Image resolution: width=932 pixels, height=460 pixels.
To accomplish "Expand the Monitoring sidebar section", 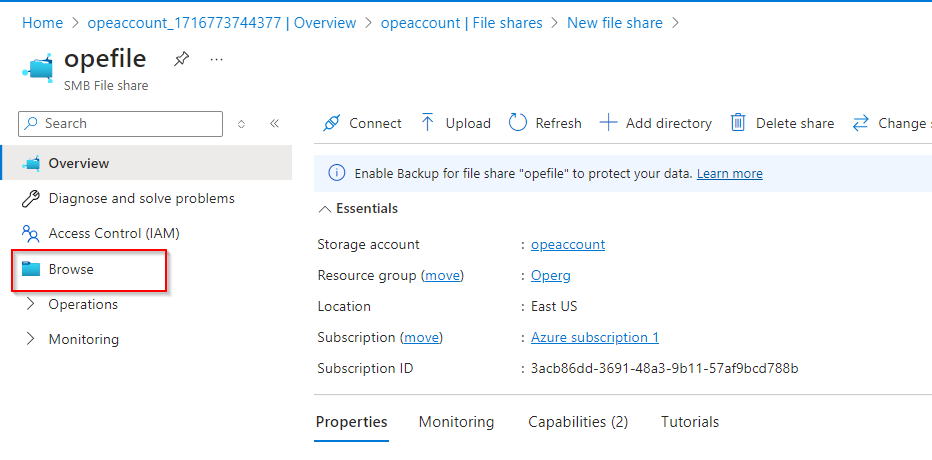I will point(31,339).
